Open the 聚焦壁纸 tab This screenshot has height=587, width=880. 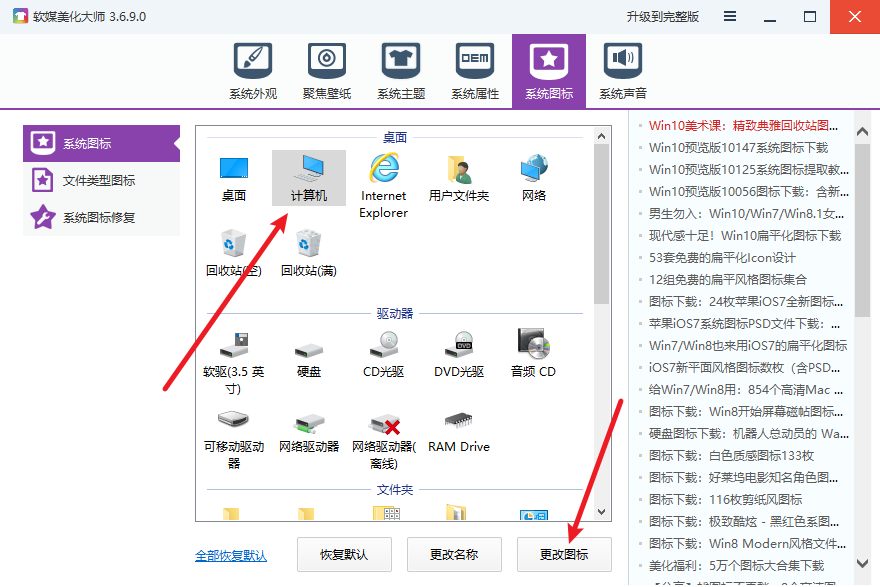pyautogui.click(x=327, y=72)
